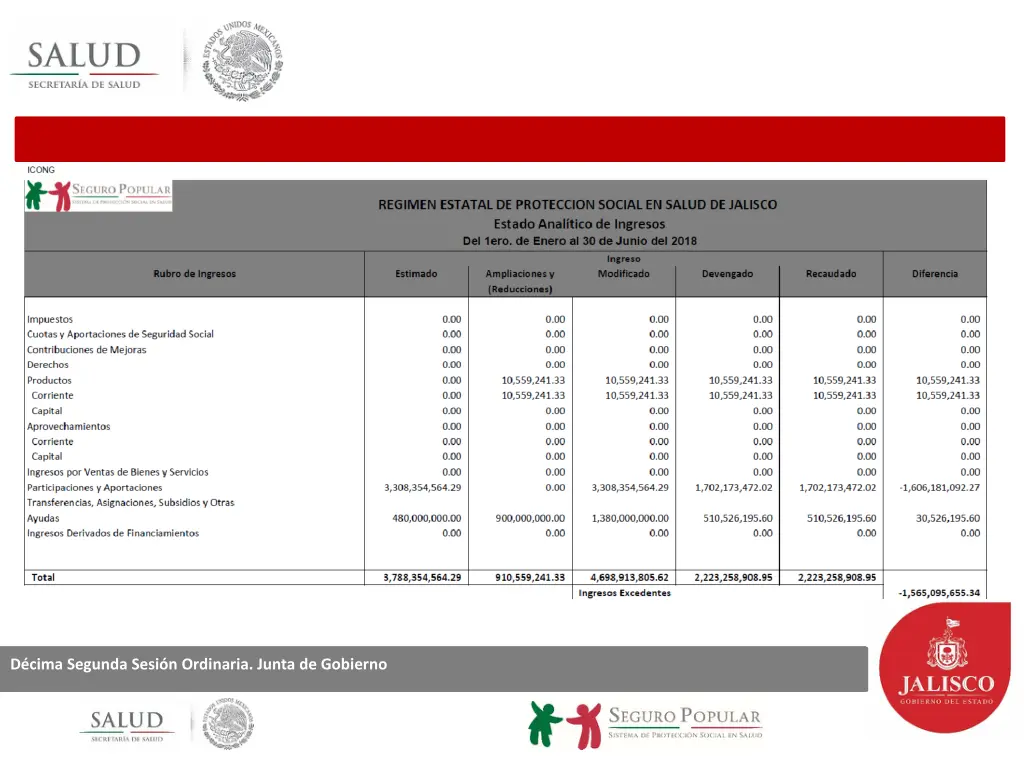The height and width of the screenshot is (768, 1024).
Task: Click Ampliaciones value 900,000,000.00 for Ayudas
Action: [530, 519]
